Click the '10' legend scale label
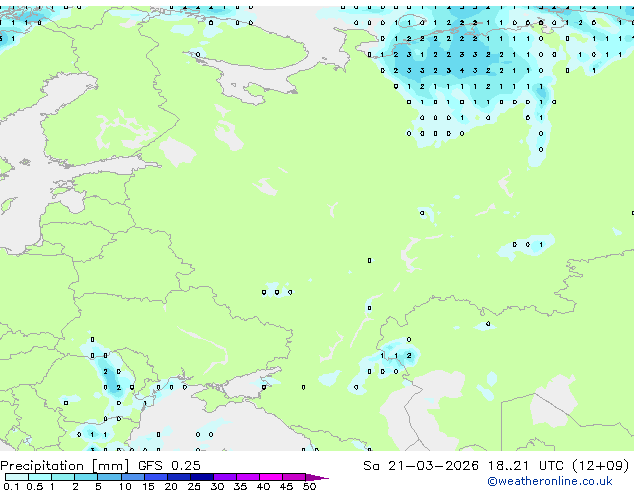 [125, 486]
